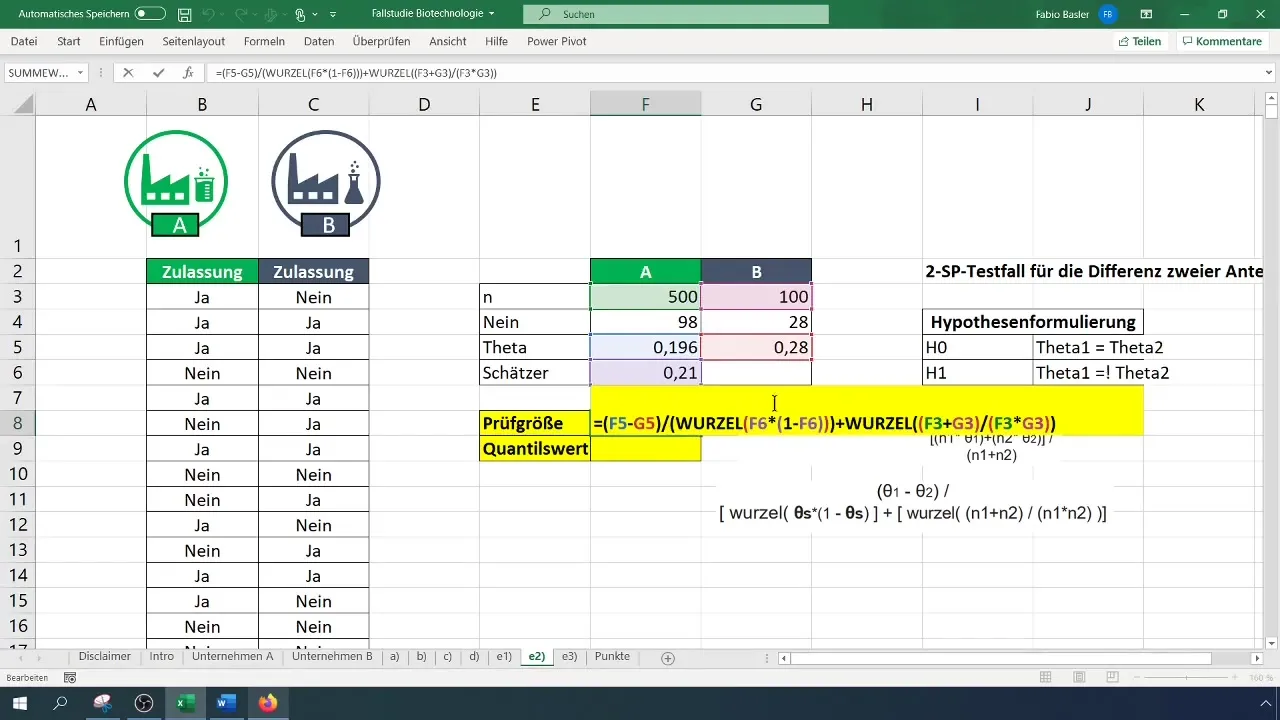Viewport: 1280px width, 720px height.
Task: Click the fx insert function icon
Action: pyautogui.click(x=187, y=73)
